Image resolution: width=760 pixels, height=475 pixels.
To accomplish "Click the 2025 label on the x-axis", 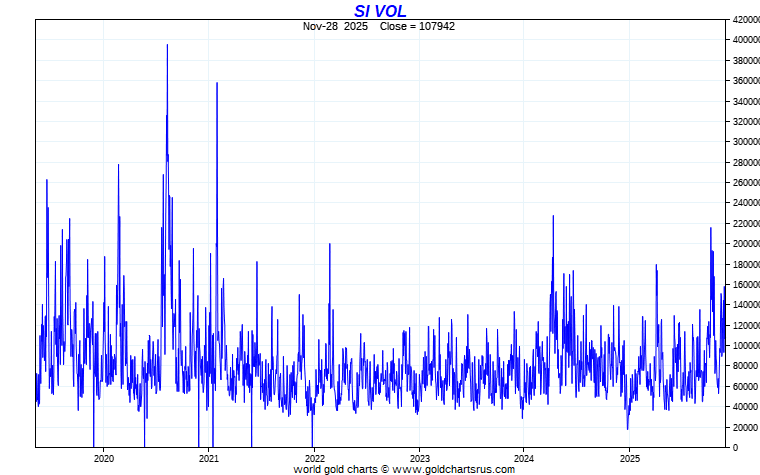I will pos(629,458).
